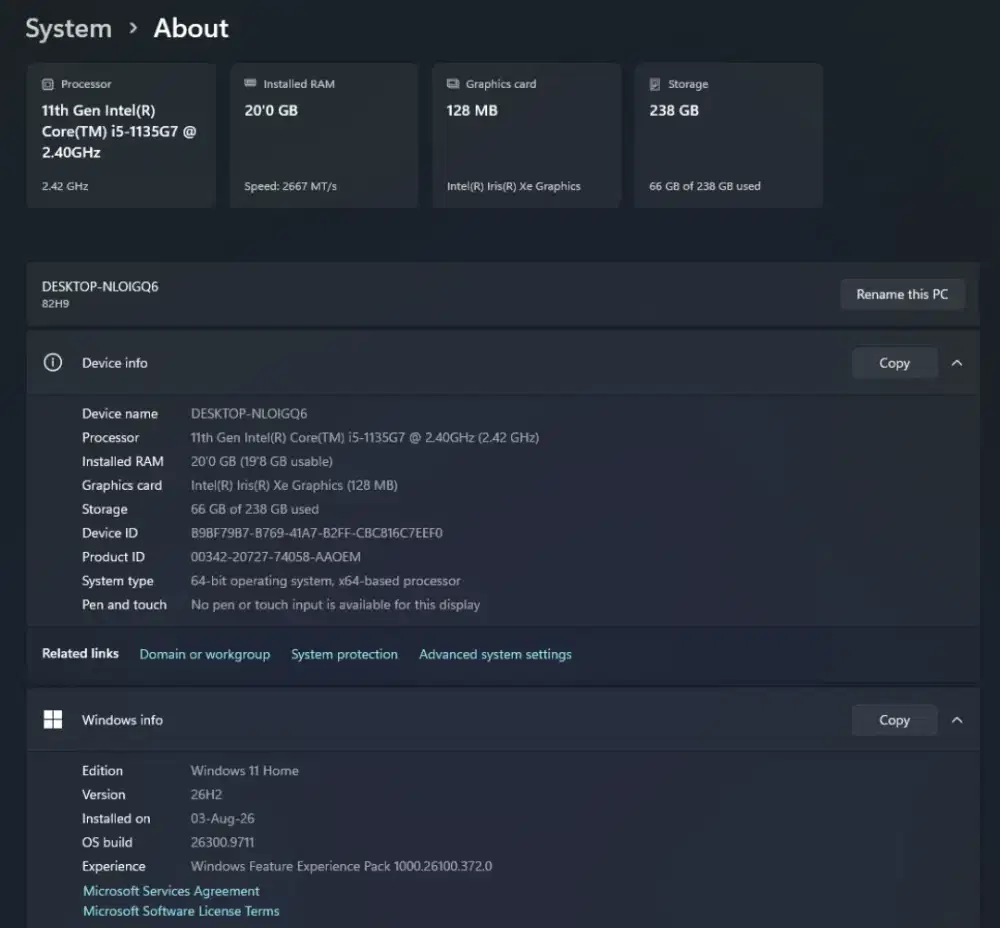This screenshot has width=1000, height=928.
Task: Click the Installed RAM memory icon
Action: (250, 84)
